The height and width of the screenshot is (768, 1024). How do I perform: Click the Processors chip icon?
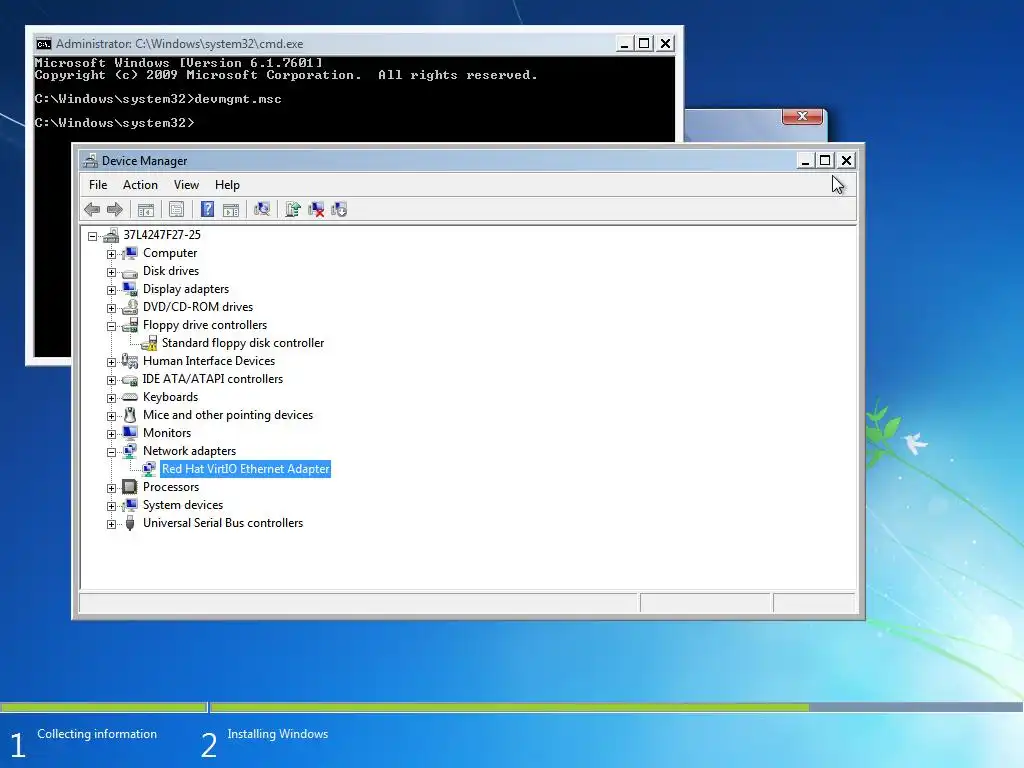130,487
